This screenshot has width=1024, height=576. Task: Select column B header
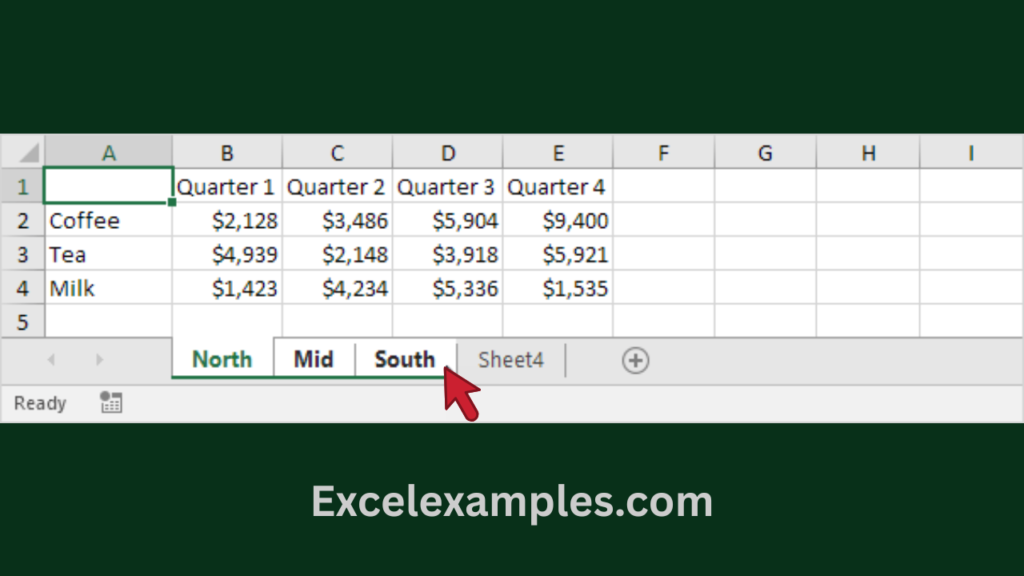(227, 153)
